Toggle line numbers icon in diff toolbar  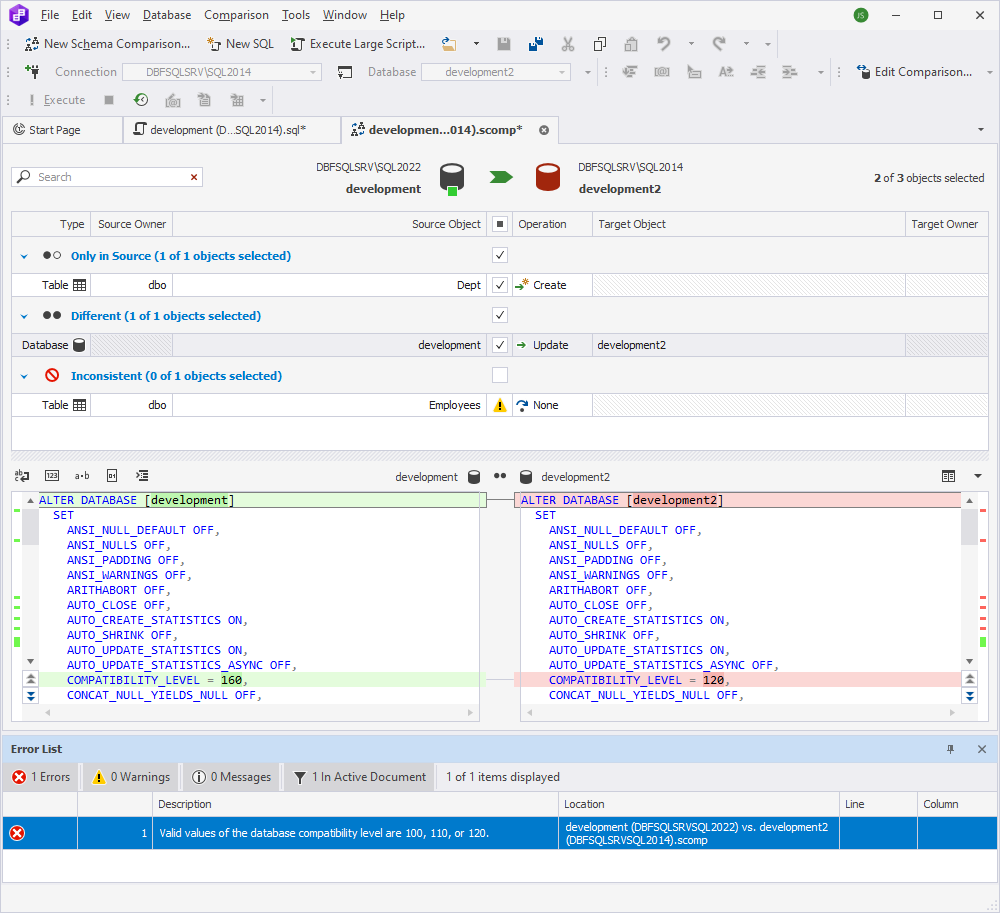[x=52, y=476]
